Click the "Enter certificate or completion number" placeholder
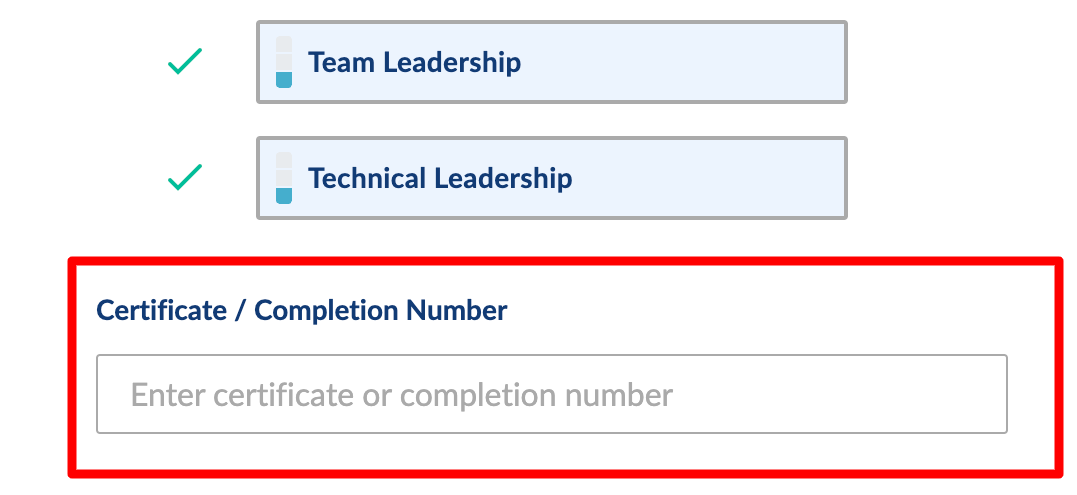Image resolution: width=1077 pixels, height=495 pixels. tap(402, 394)
